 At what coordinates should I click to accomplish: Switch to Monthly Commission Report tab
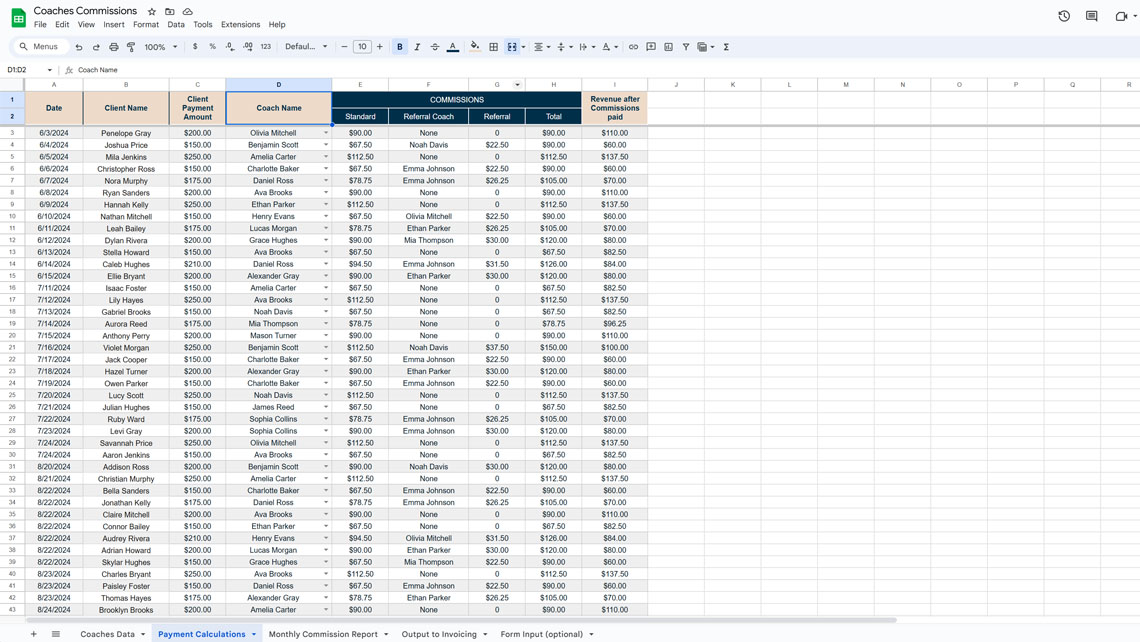pyautogui.click(x=323, y=634)
